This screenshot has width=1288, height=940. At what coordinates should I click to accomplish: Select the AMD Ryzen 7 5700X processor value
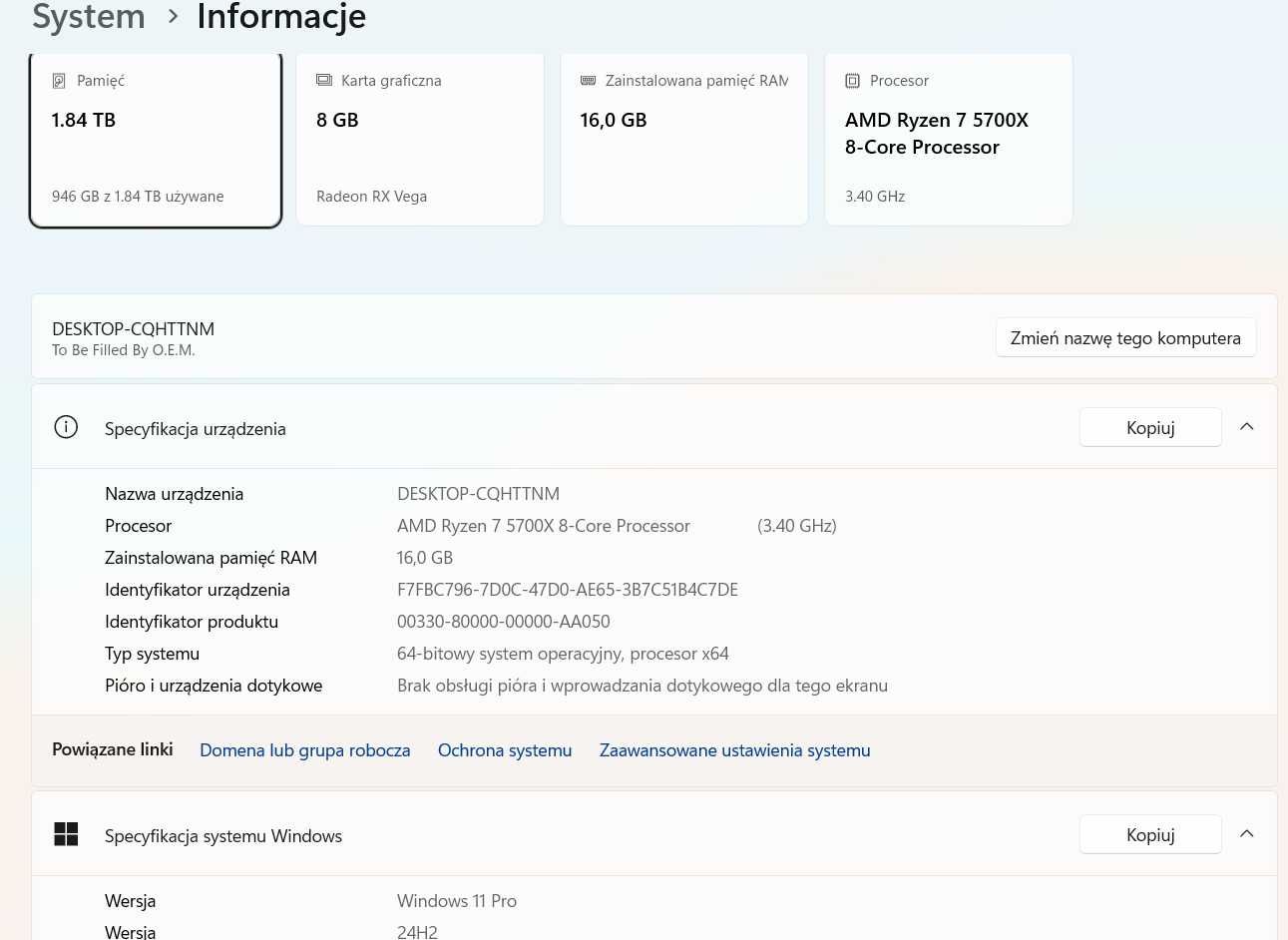(x=544, y=526)
